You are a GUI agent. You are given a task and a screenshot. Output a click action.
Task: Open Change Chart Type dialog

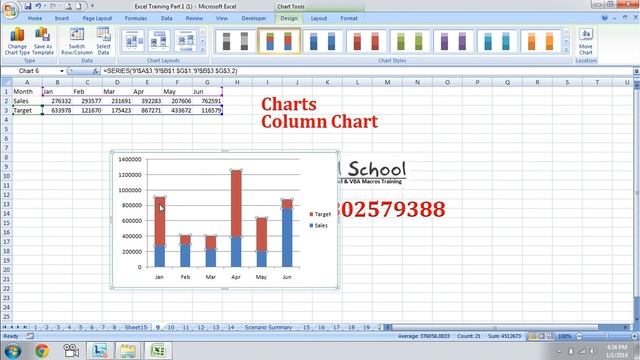[x=17, y=41]
